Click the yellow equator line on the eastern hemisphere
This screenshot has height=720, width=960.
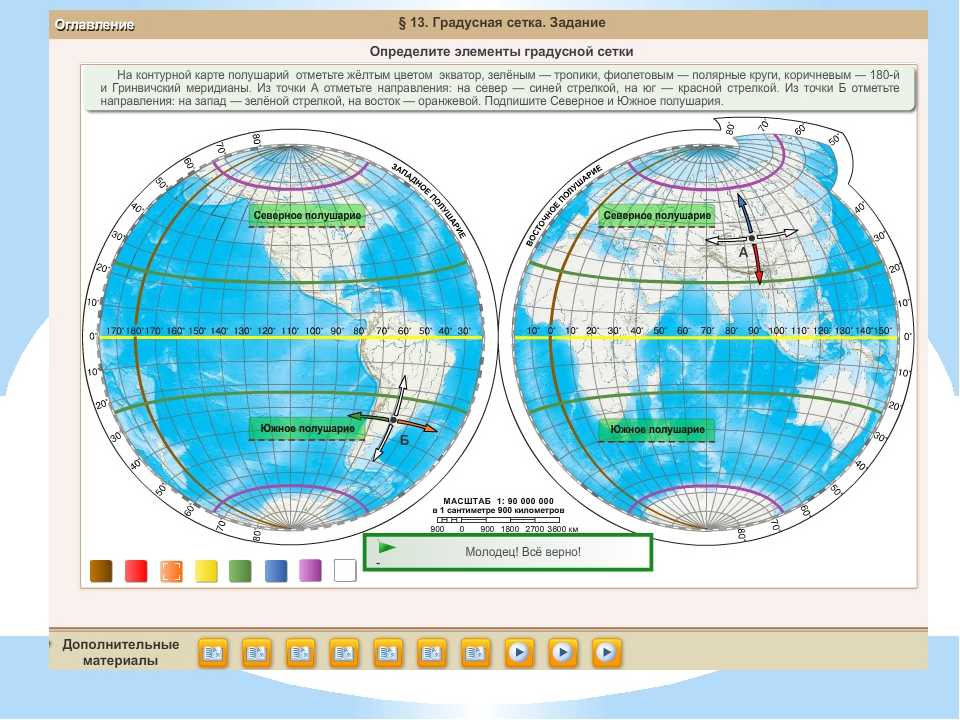(x=704, y=338)
